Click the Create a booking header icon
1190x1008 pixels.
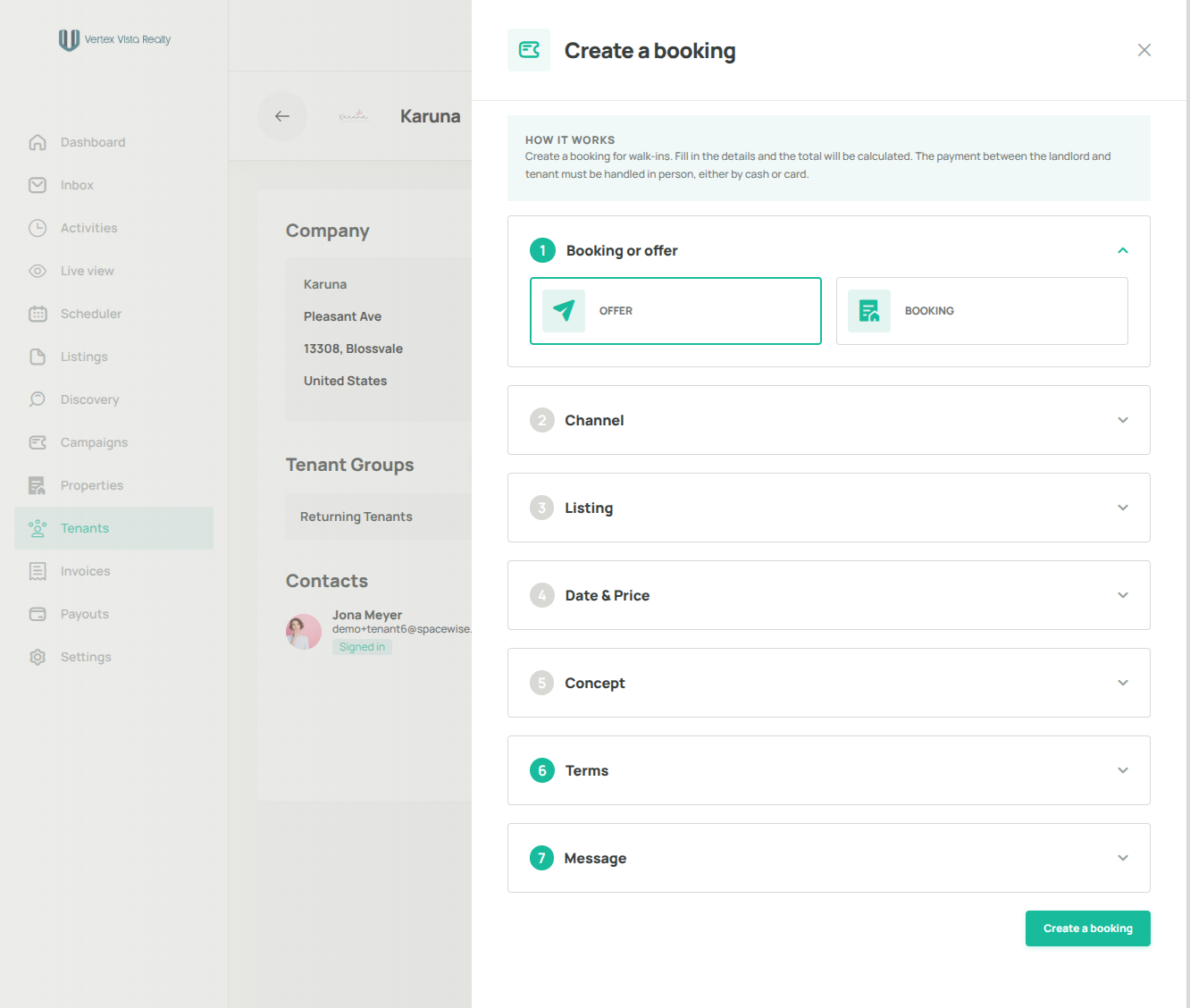[529, 50]
